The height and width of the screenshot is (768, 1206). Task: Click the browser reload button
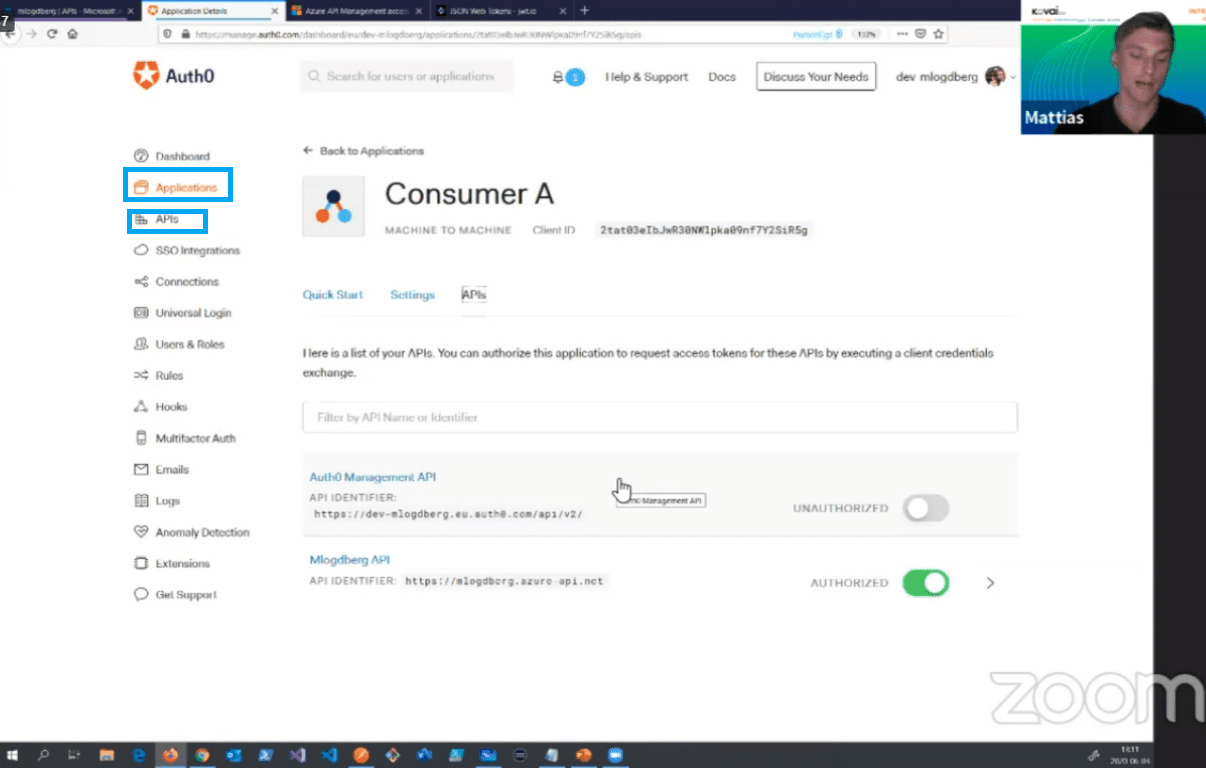coord(52,33)
